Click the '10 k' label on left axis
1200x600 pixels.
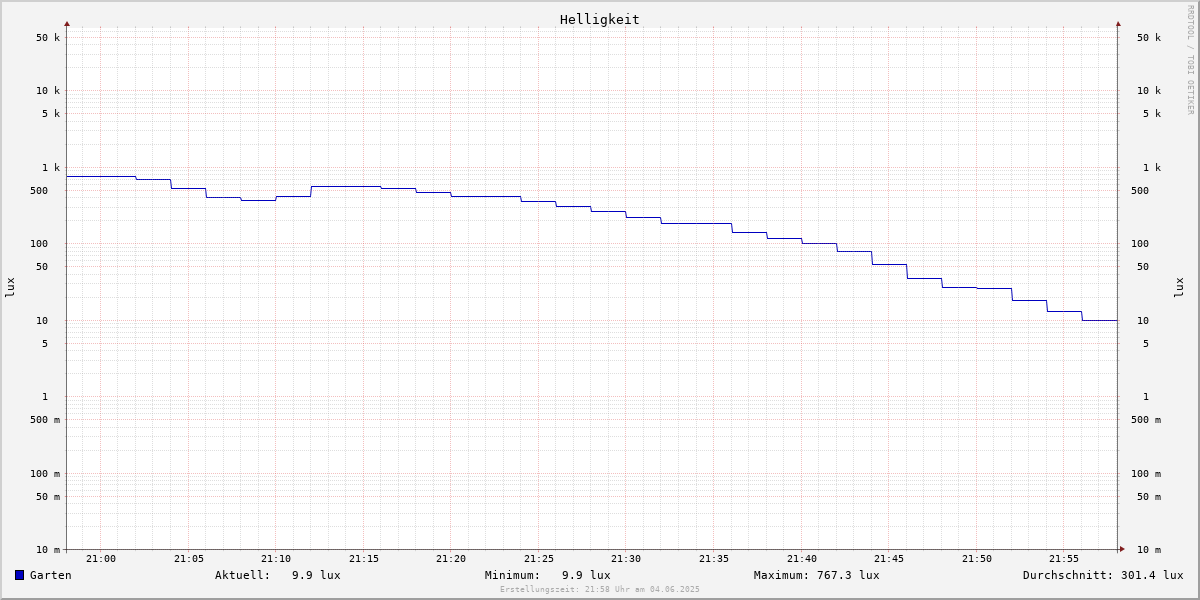click(x=48, y=91)
